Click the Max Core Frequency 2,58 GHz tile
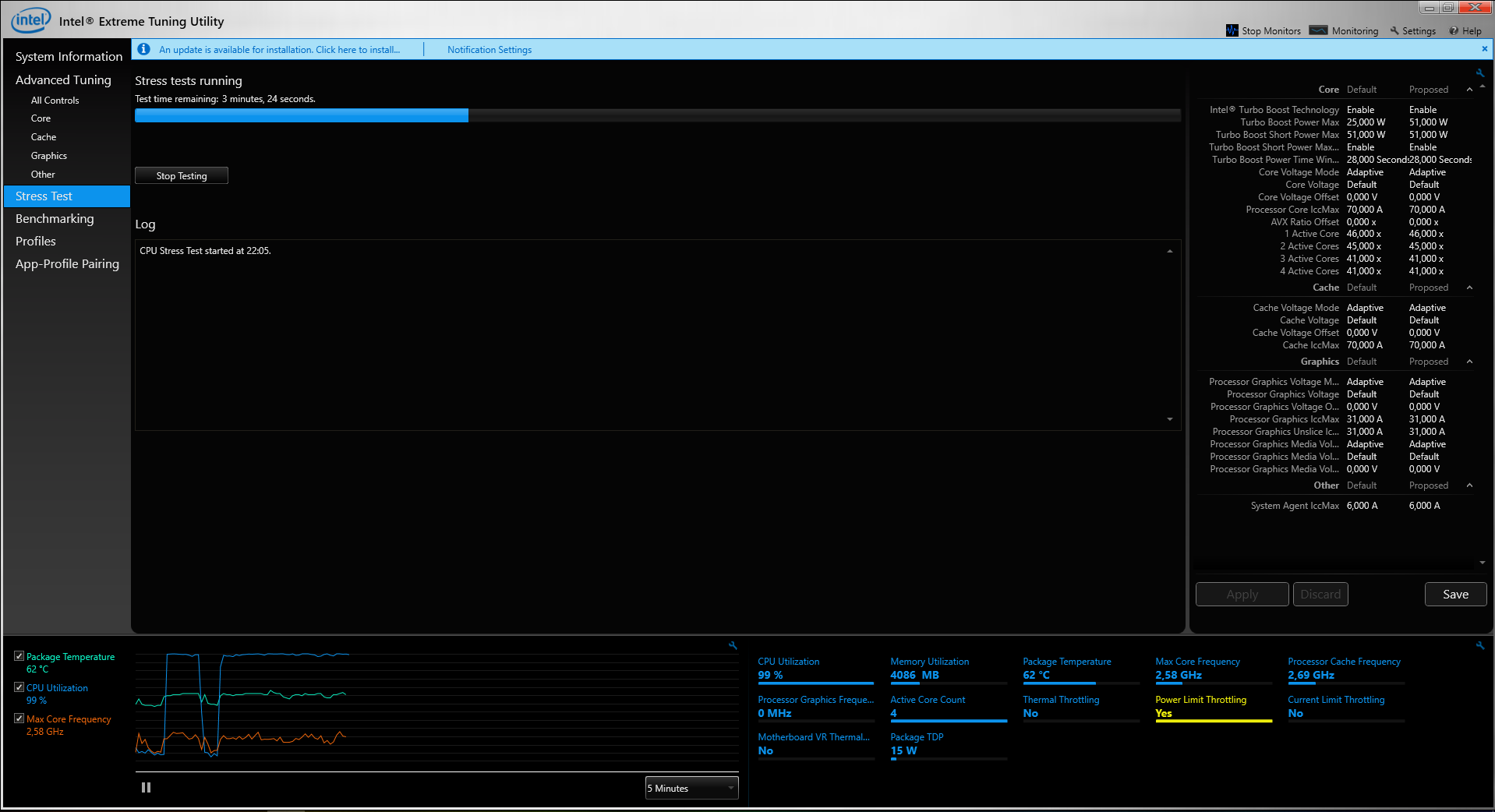This screenshot has width=1495, height=812. point(1213,669)
